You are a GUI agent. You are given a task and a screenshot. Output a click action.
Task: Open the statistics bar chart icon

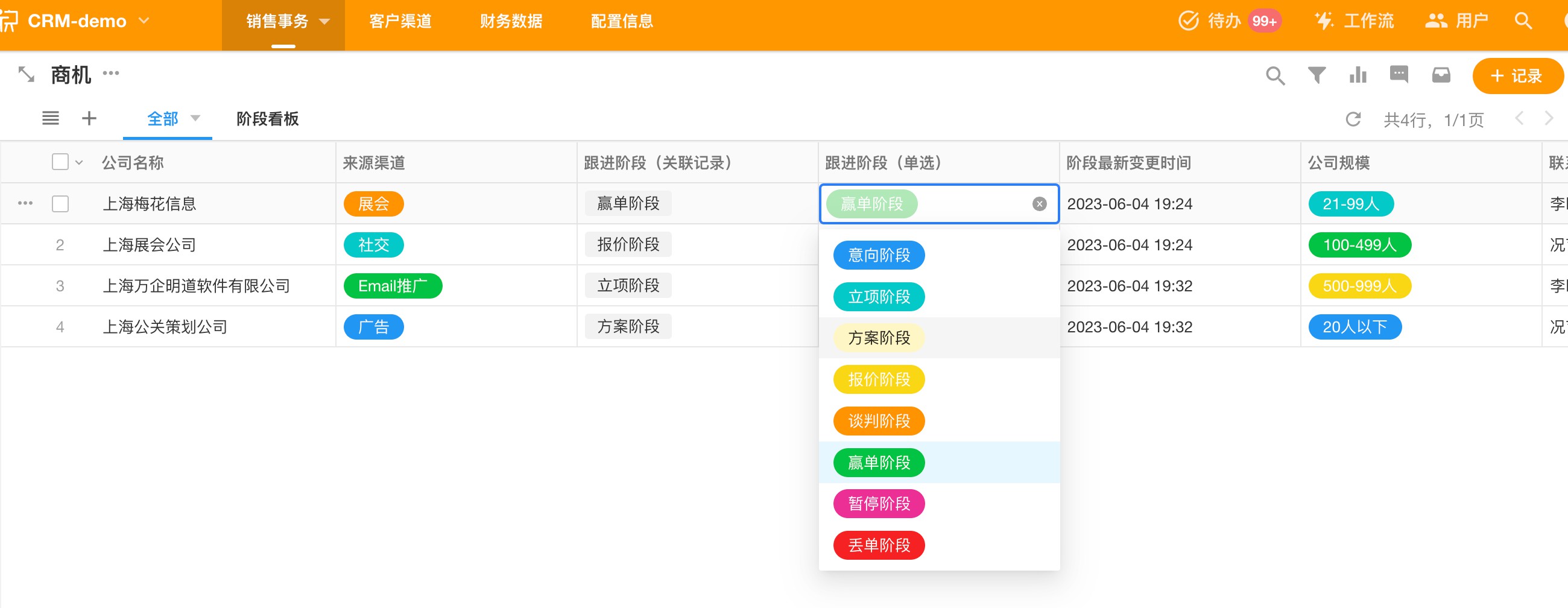click(x=1358, y=75)
